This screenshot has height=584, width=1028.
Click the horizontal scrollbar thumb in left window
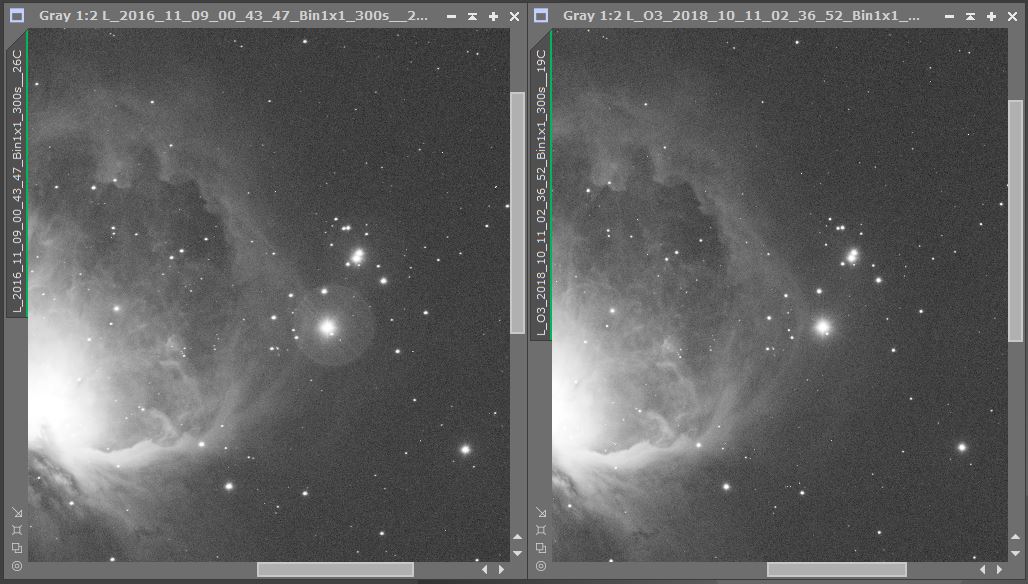pyautogui.click(x=335, y=570)
